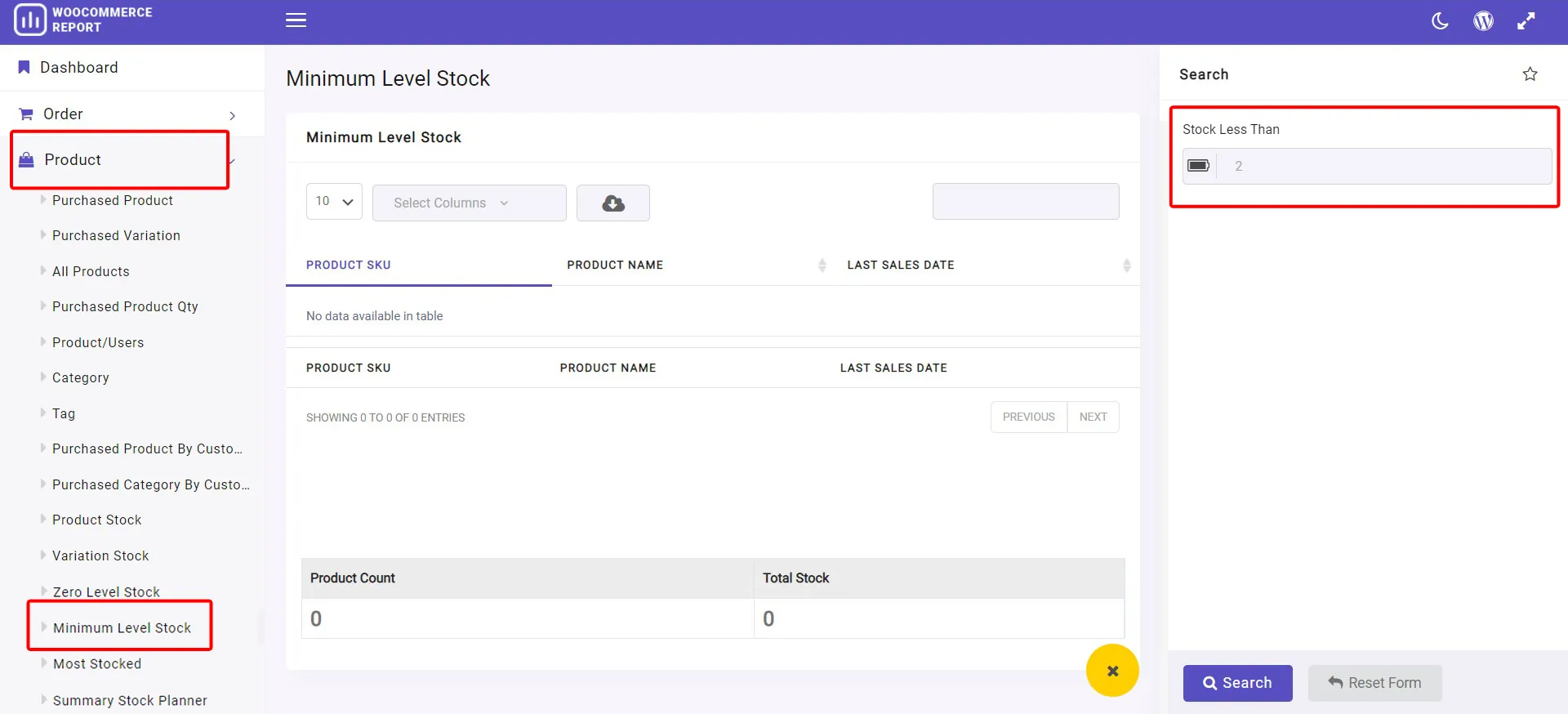Click the Product bag icon
The height and width of the screenshot is (714, 1568).
(x=26, y=159)
